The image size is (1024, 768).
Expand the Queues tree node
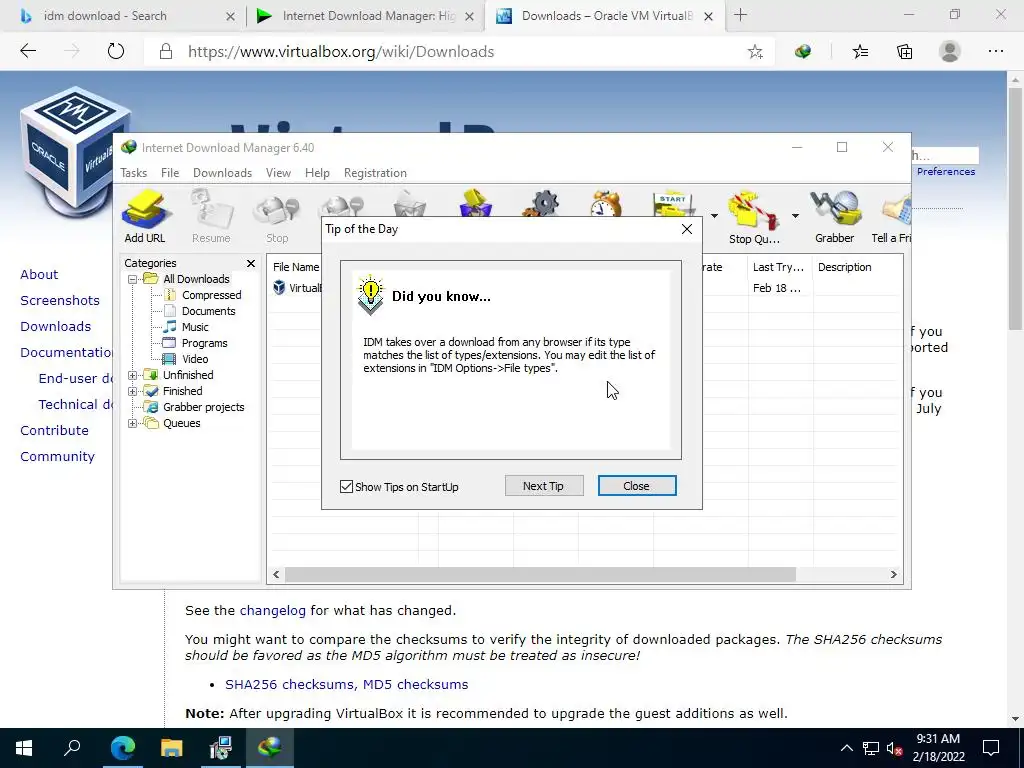[x=133, y=423]
